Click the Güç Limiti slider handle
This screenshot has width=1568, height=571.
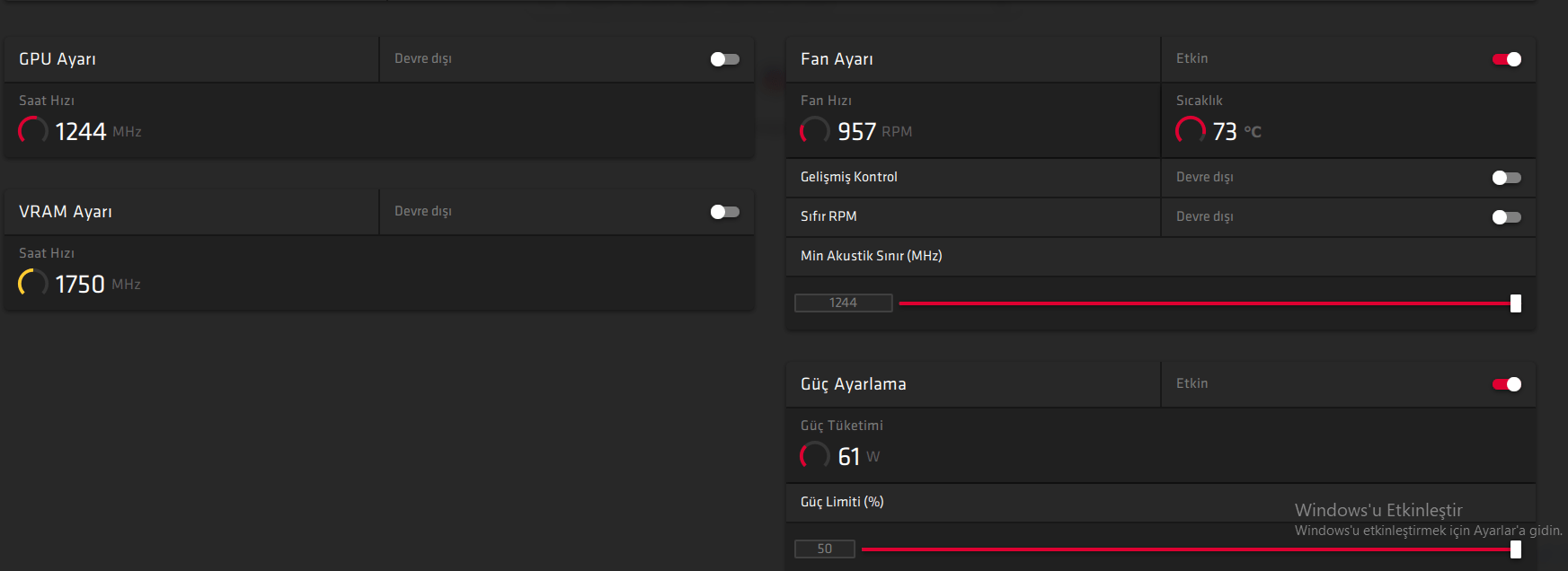pyautogui.click(x=1516, y=549)
